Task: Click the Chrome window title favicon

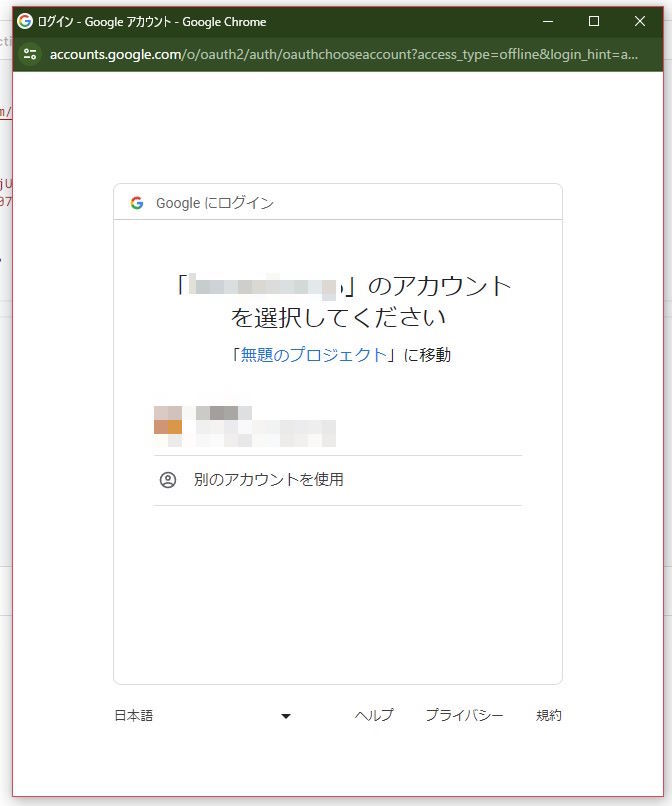Action: 25,21
